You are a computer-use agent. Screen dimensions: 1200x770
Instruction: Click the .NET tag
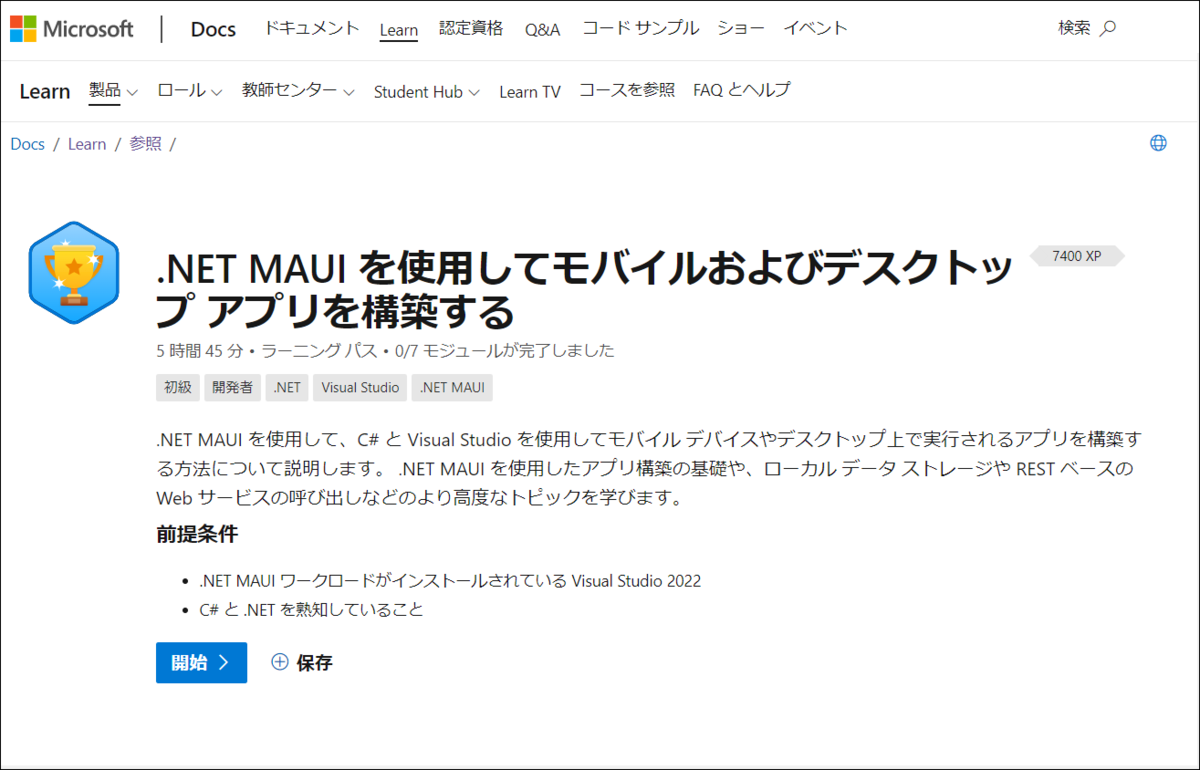click(287, 387)
